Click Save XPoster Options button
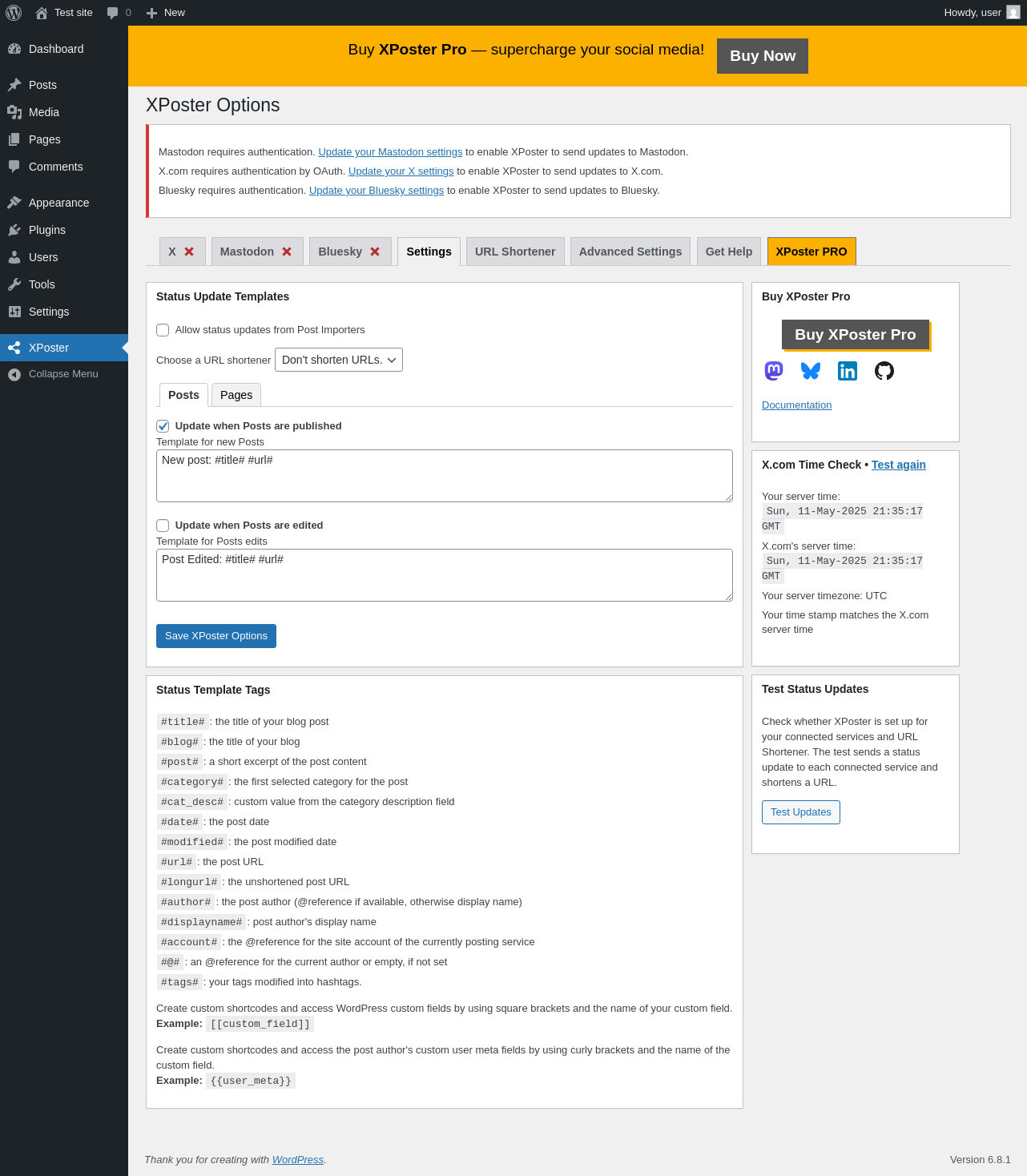This screenshot has width=1027, height=1176. [216, 636]
